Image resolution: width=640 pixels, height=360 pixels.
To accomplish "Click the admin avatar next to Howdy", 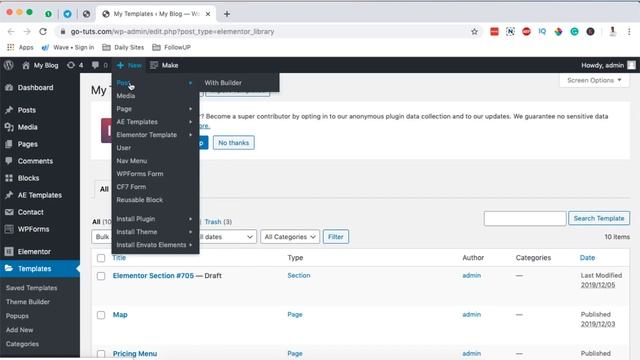I will point(631,65).
